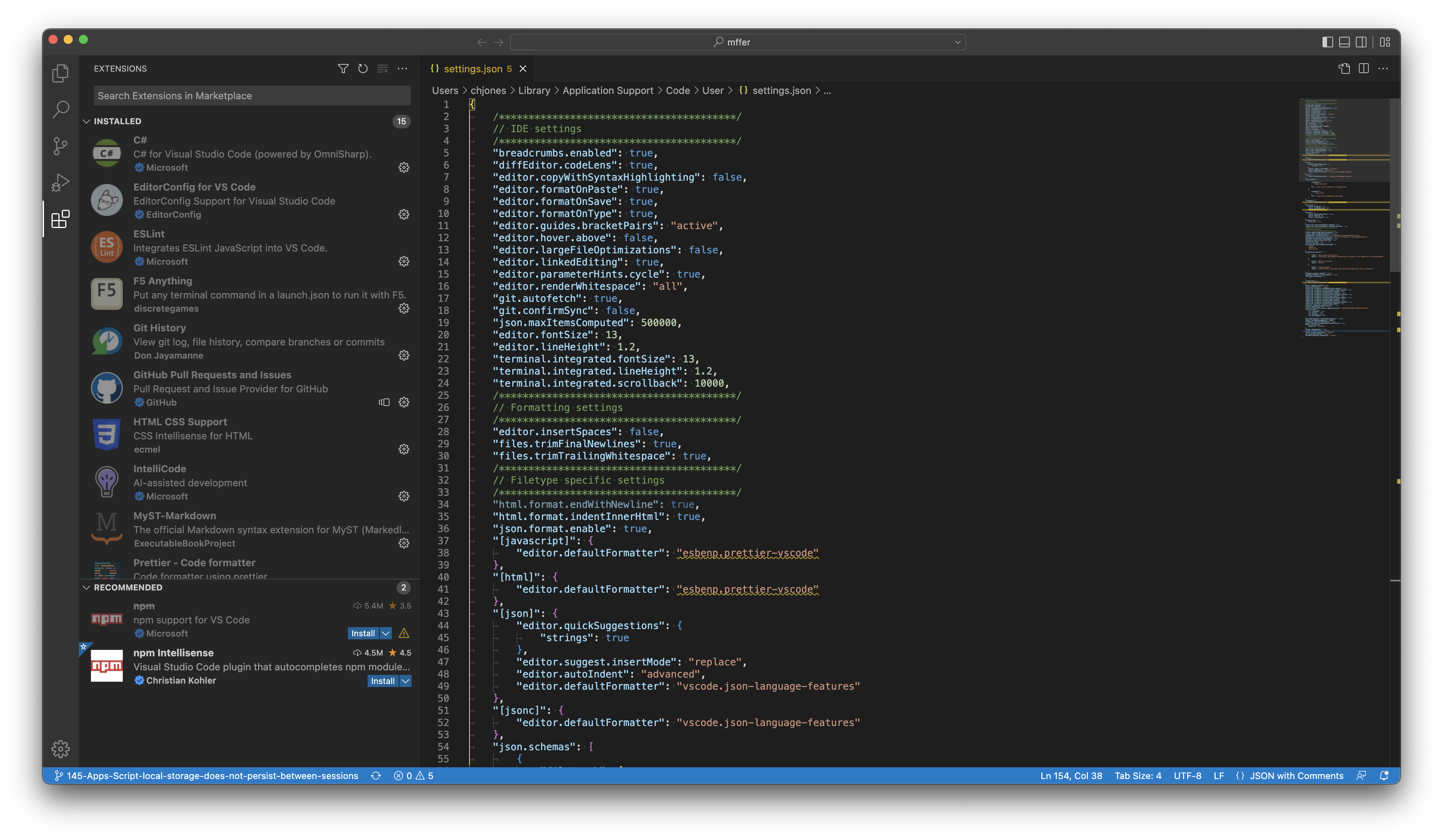The image size is (1443, 840).
Task: Open the Search view in activity bar
Action: coord(60,109)
